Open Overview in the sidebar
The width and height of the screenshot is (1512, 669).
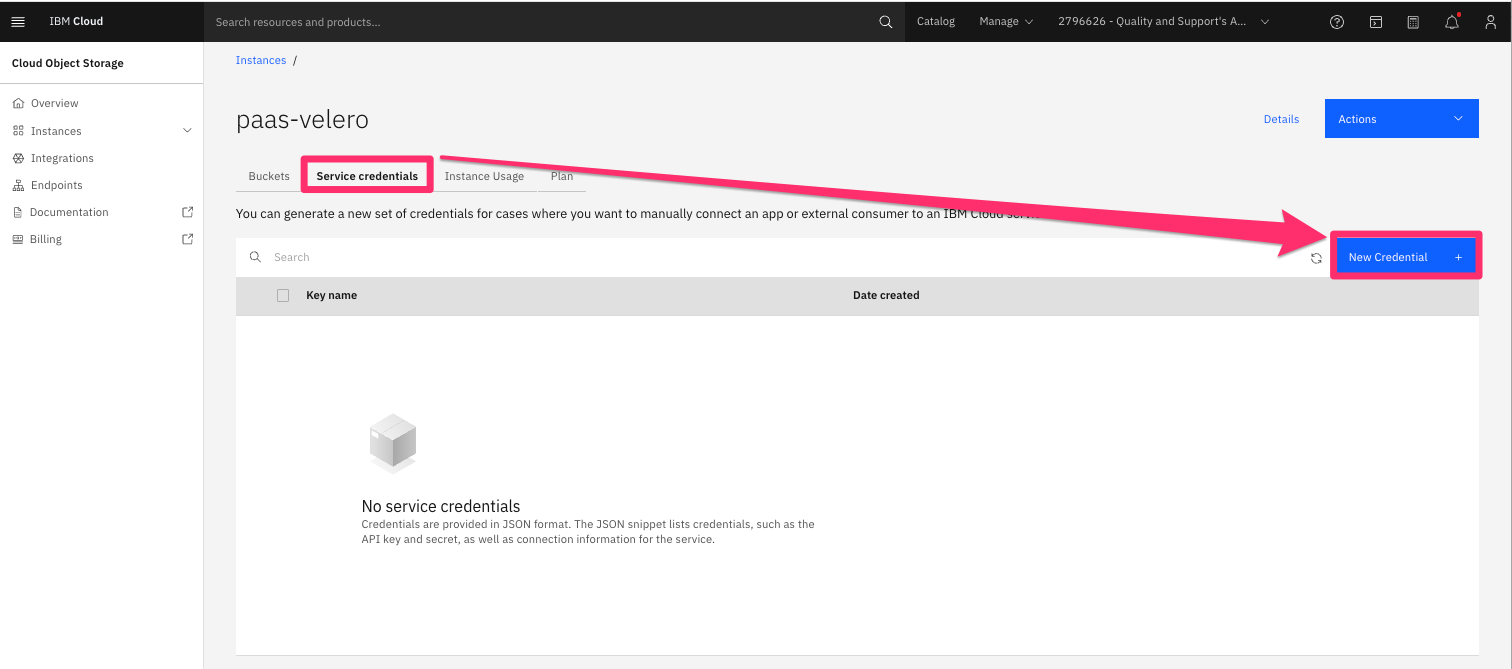pos(54,103)
